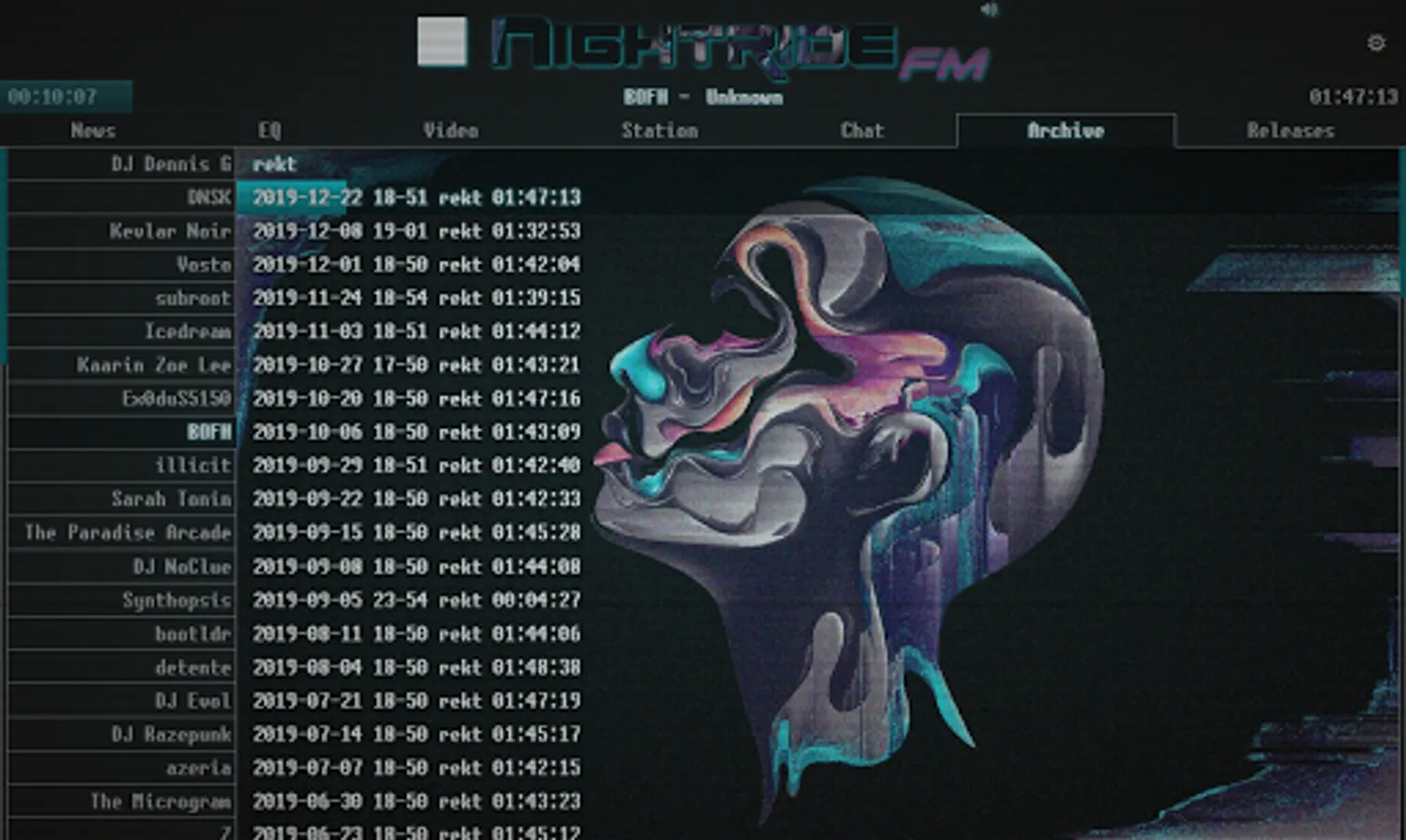
Task: Select the Archive tab
Action: pos(1066,131)
